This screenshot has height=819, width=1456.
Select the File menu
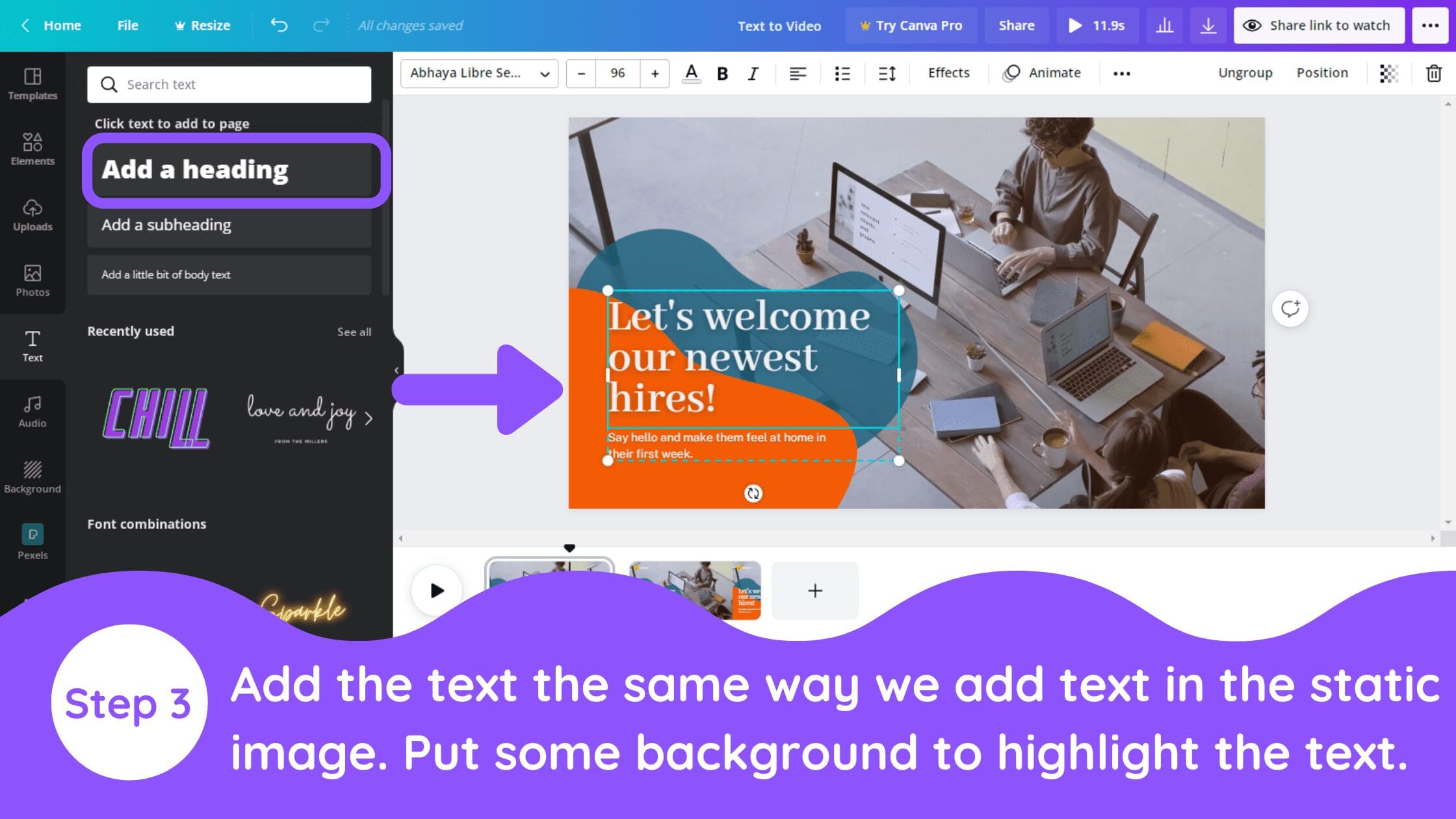pos(128,25)
